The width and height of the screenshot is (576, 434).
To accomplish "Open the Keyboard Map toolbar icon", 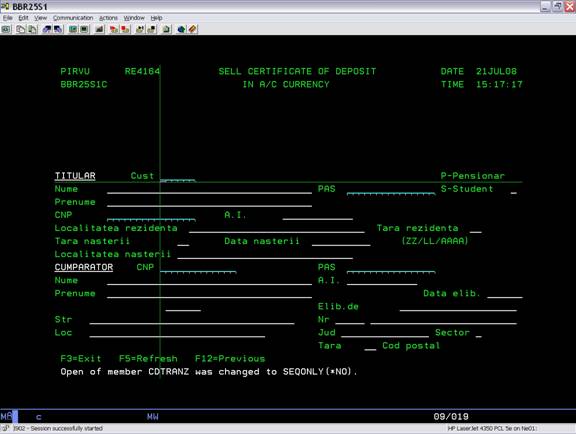I will click(x=100, y=29).
